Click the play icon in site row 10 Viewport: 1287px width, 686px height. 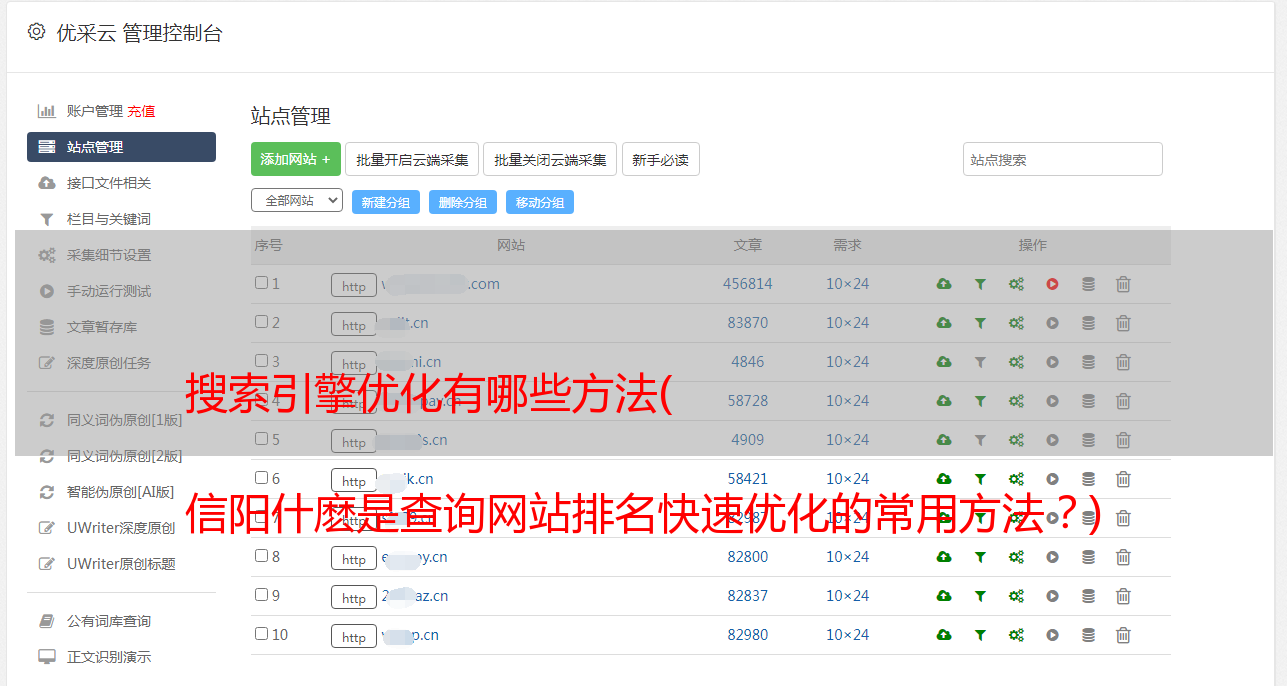tap(1052, 635)
